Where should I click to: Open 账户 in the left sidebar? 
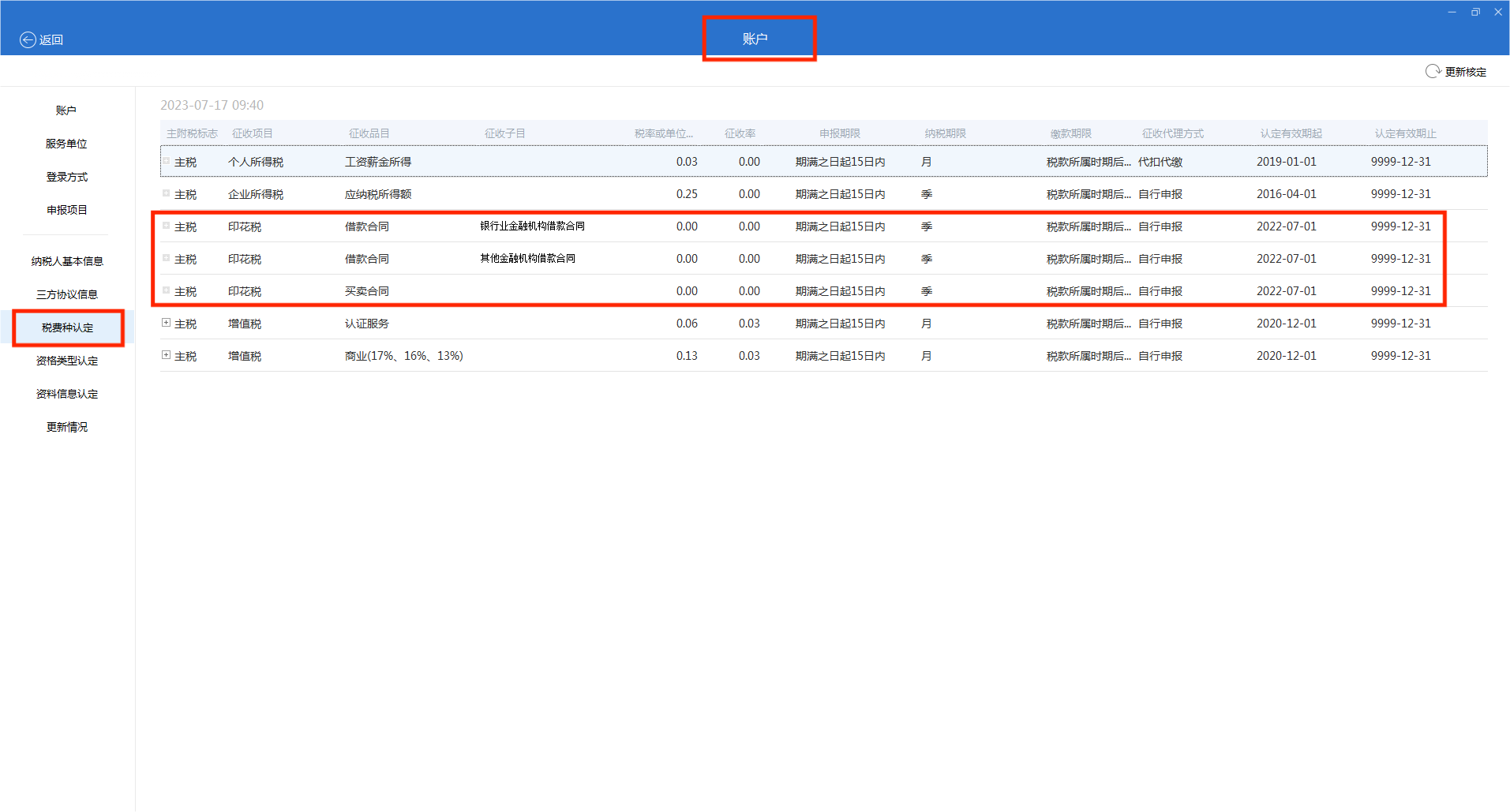[66, 110]
